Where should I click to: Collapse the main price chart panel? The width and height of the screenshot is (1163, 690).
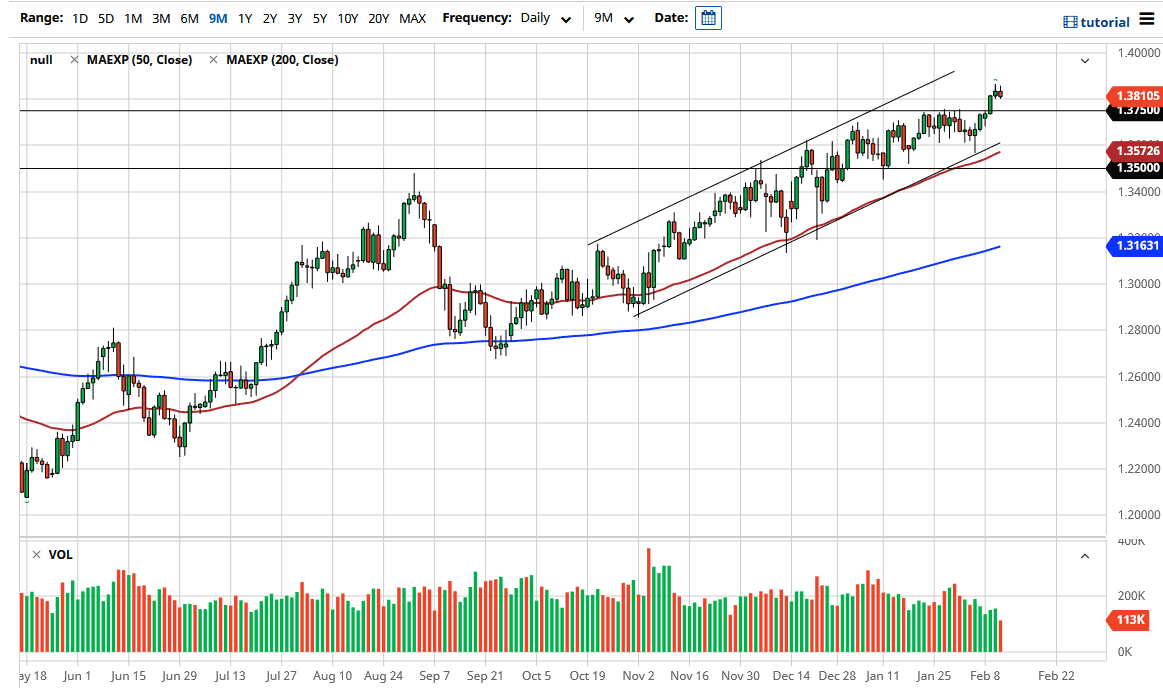1084,61
